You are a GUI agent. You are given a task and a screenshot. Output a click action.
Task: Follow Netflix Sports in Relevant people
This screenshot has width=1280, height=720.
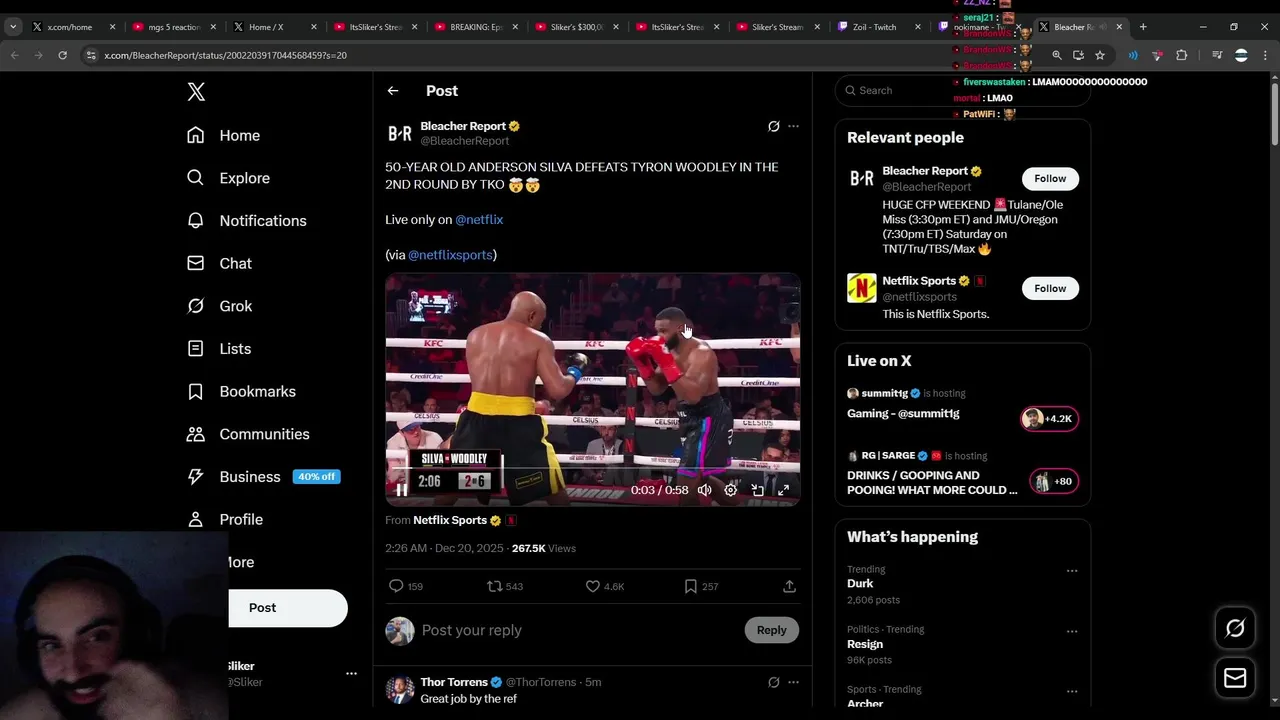(x=1050, y=288)
